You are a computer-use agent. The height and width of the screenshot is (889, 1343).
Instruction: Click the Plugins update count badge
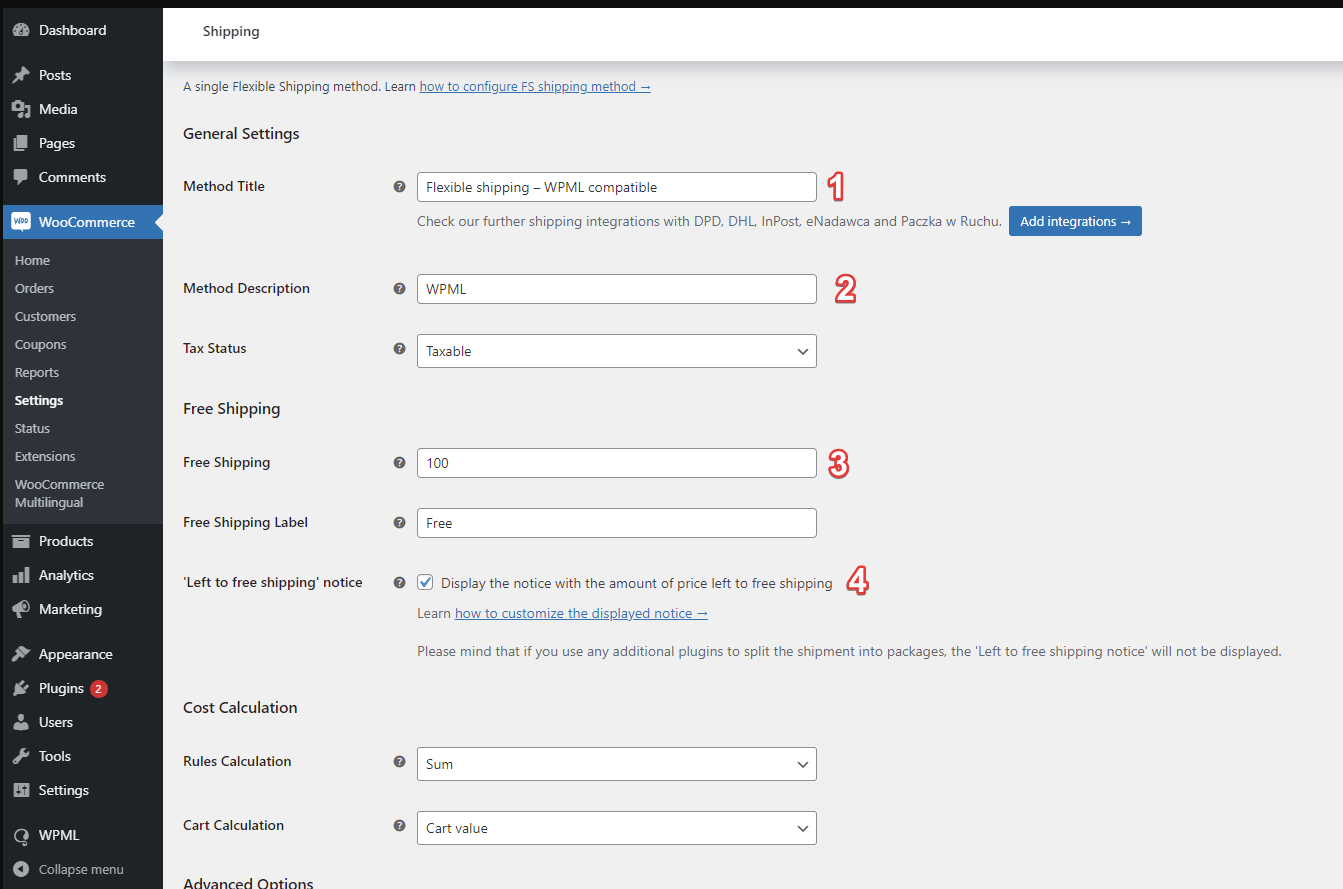pyautogui.click(x=98, y=688)
